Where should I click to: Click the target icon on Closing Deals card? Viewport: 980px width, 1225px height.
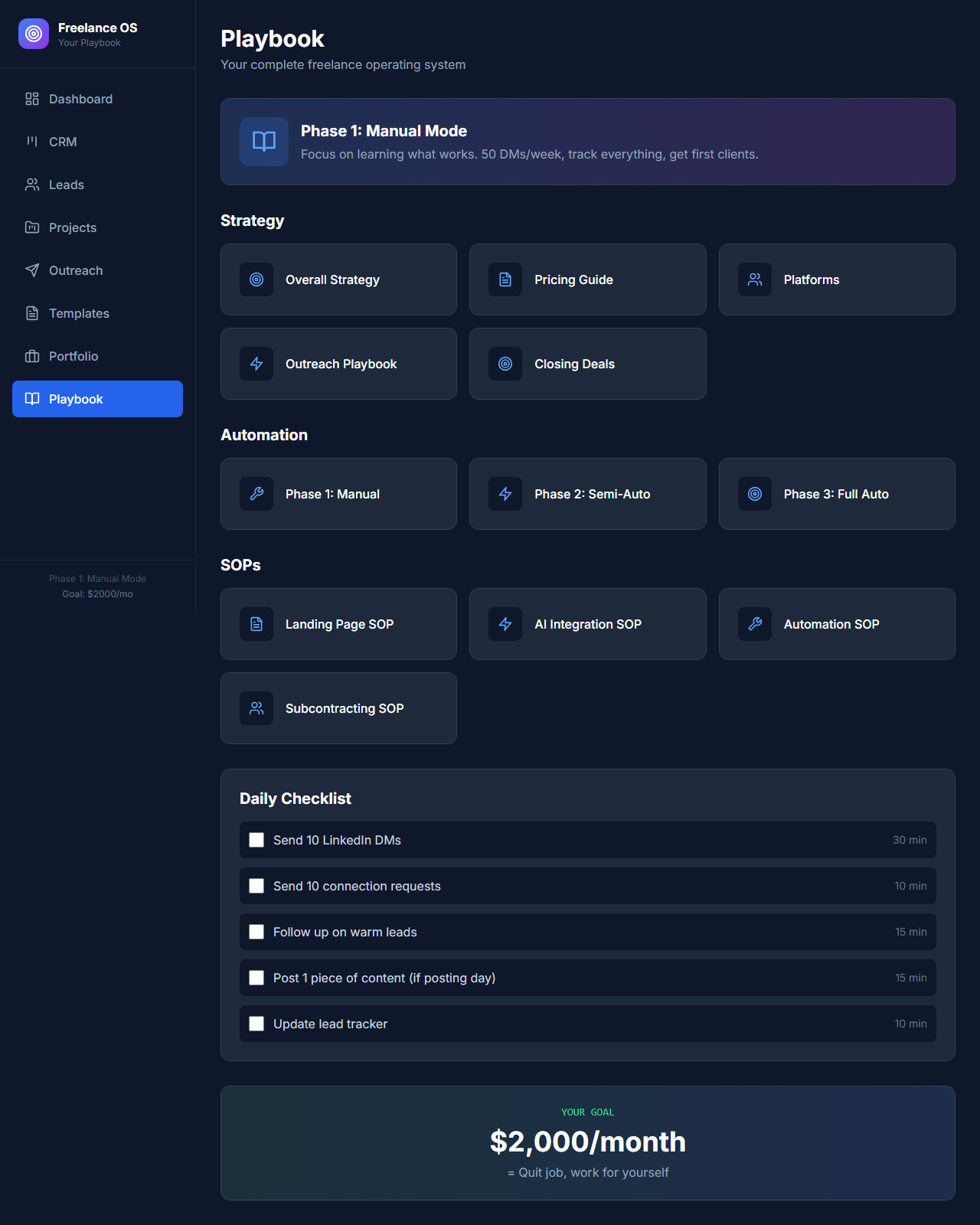pyautogui.click(x=505, y=364)
